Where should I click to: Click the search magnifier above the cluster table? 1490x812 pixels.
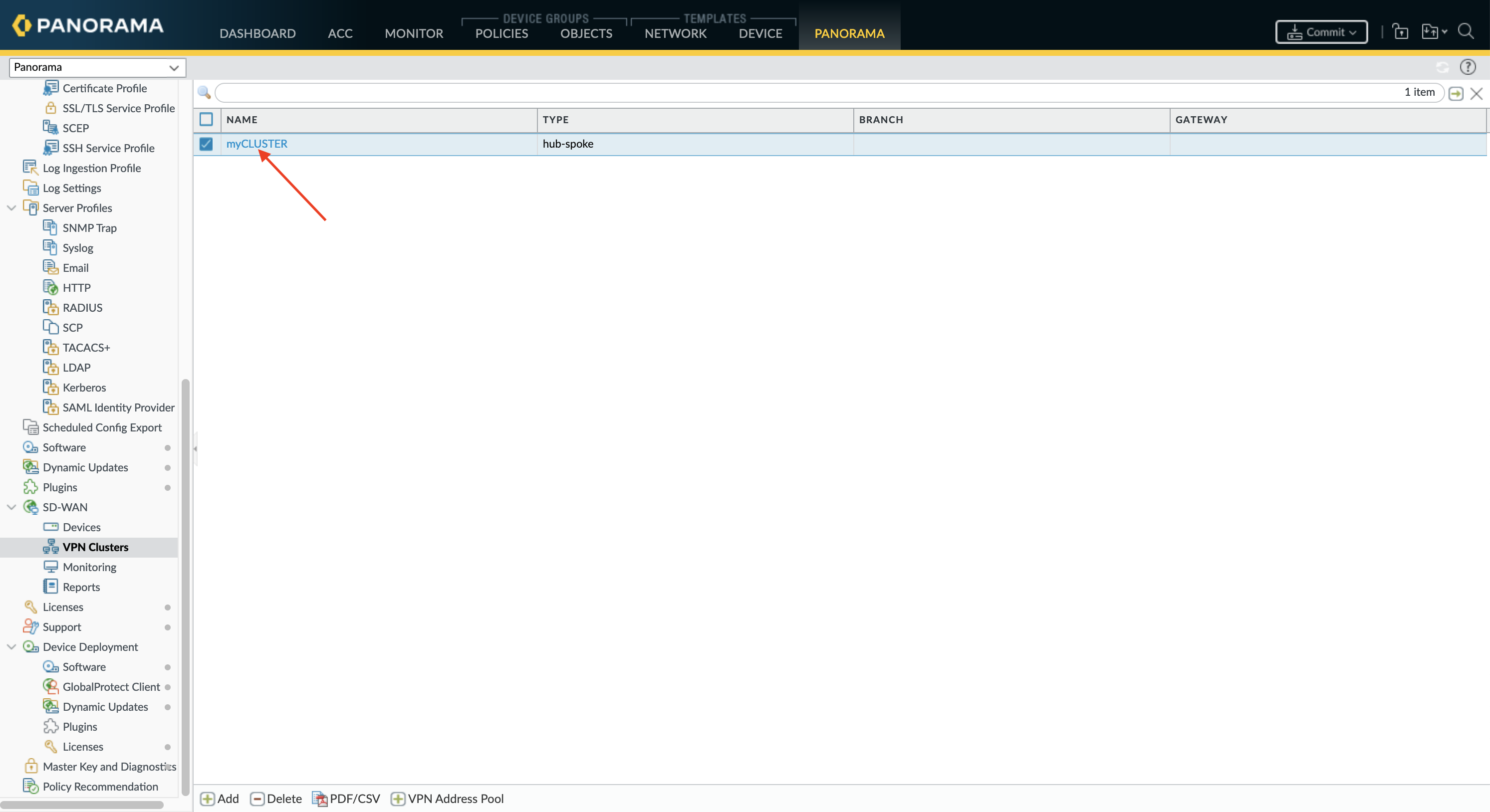[x=204, y=92]
